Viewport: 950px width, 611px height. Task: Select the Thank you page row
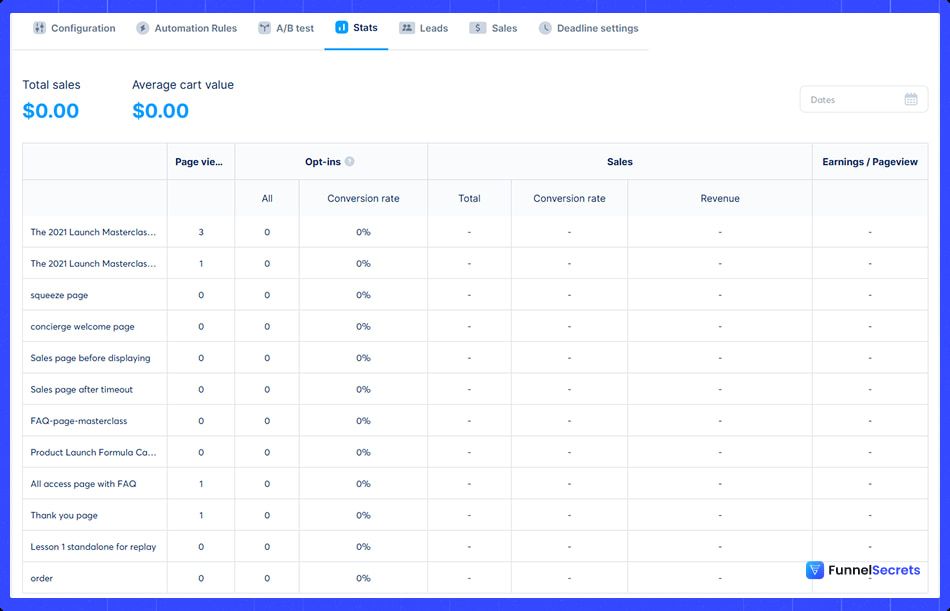pyautogui.click(x=65, y=515)
